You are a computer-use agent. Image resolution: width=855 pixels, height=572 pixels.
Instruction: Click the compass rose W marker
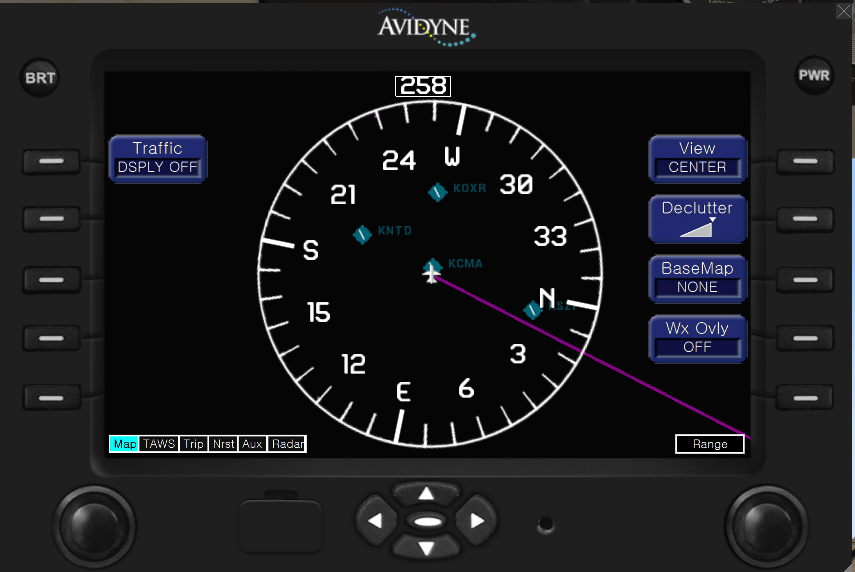click(452, 156)
